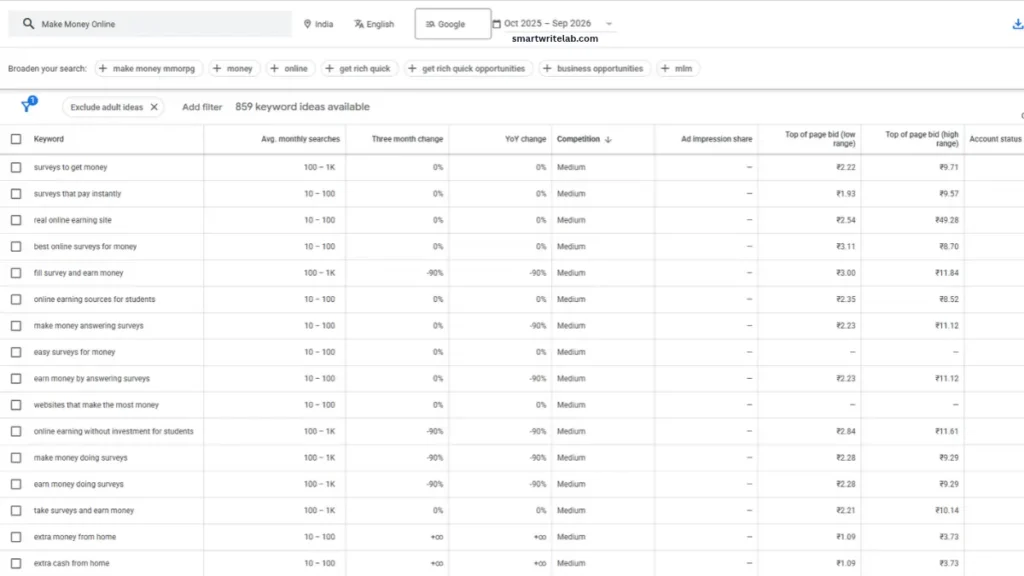Click the Google search network icon
Screen dimensions: 1024x576
pos(430,24)
